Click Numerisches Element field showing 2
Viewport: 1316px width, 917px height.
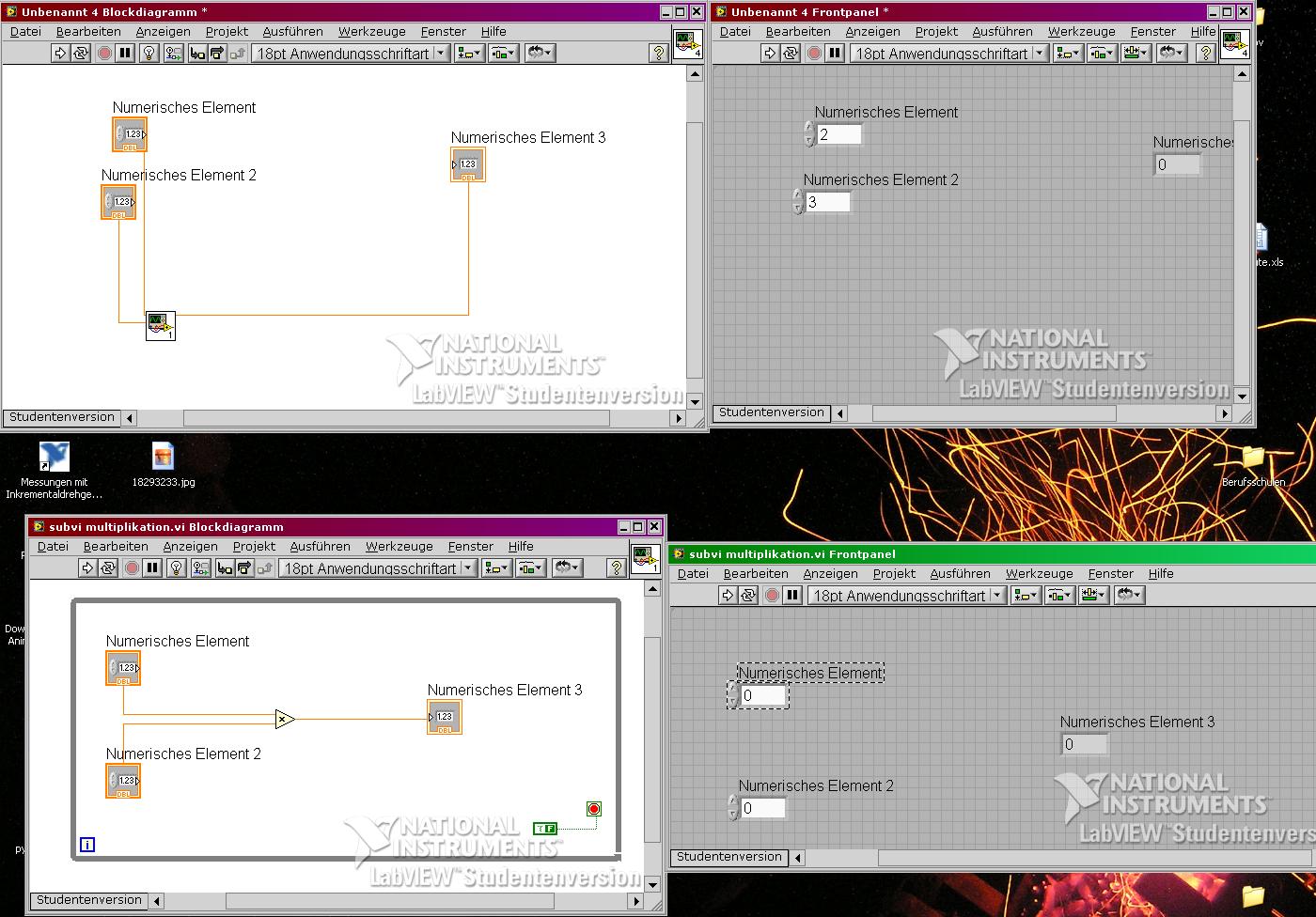point(838,134)
